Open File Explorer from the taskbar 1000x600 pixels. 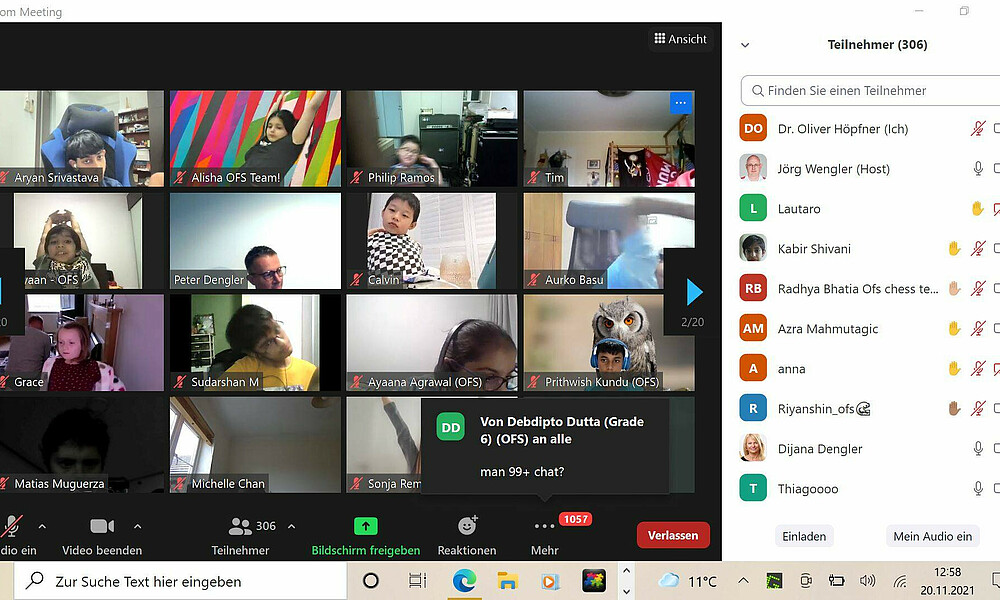[x=507, y=581]
